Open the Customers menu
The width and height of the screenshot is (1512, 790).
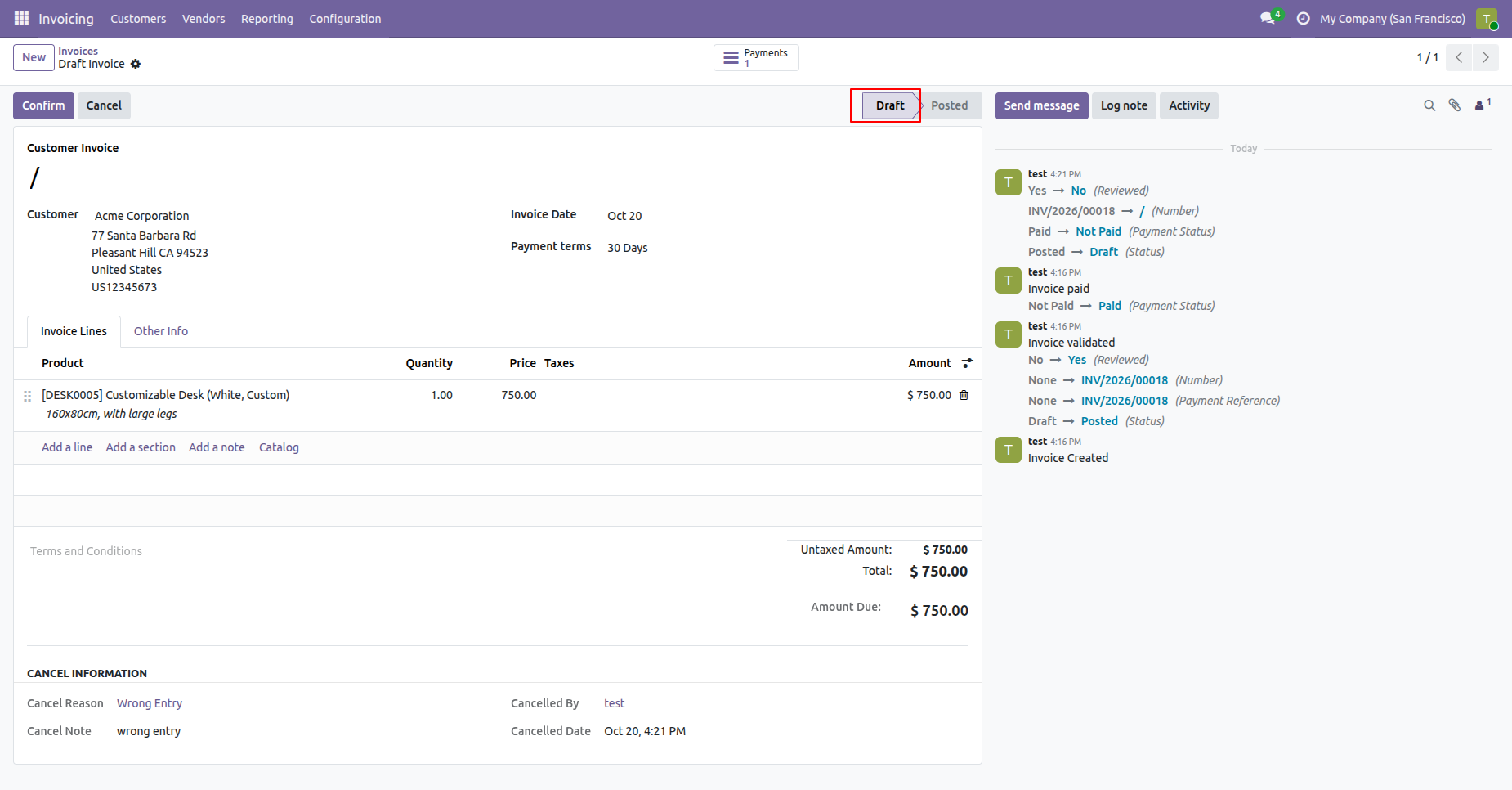[138, 19]
